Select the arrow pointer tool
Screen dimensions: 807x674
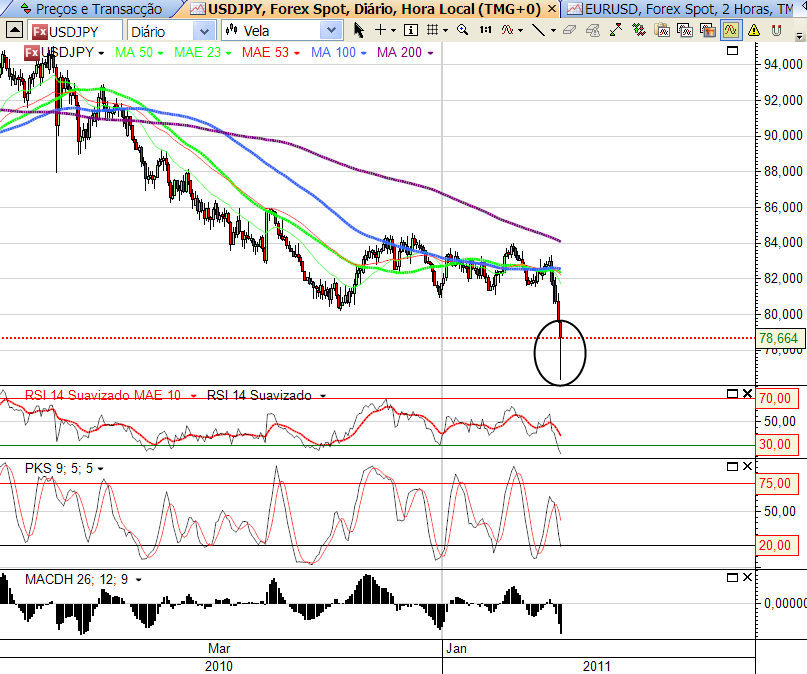[x=359, y=30]
